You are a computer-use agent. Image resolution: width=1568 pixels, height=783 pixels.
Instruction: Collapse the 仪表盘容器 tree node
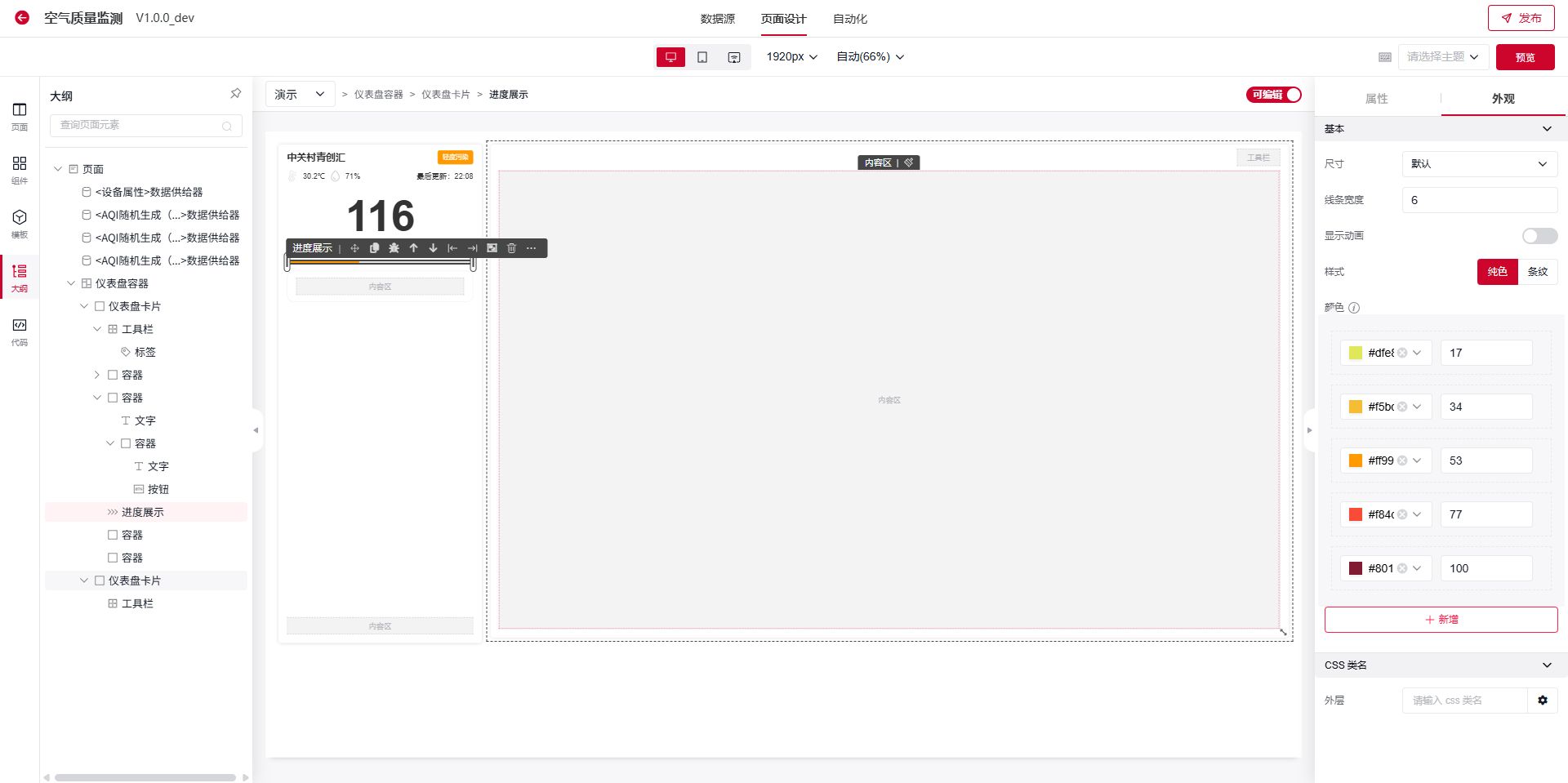pyautogui.click(x=71, y=283)
